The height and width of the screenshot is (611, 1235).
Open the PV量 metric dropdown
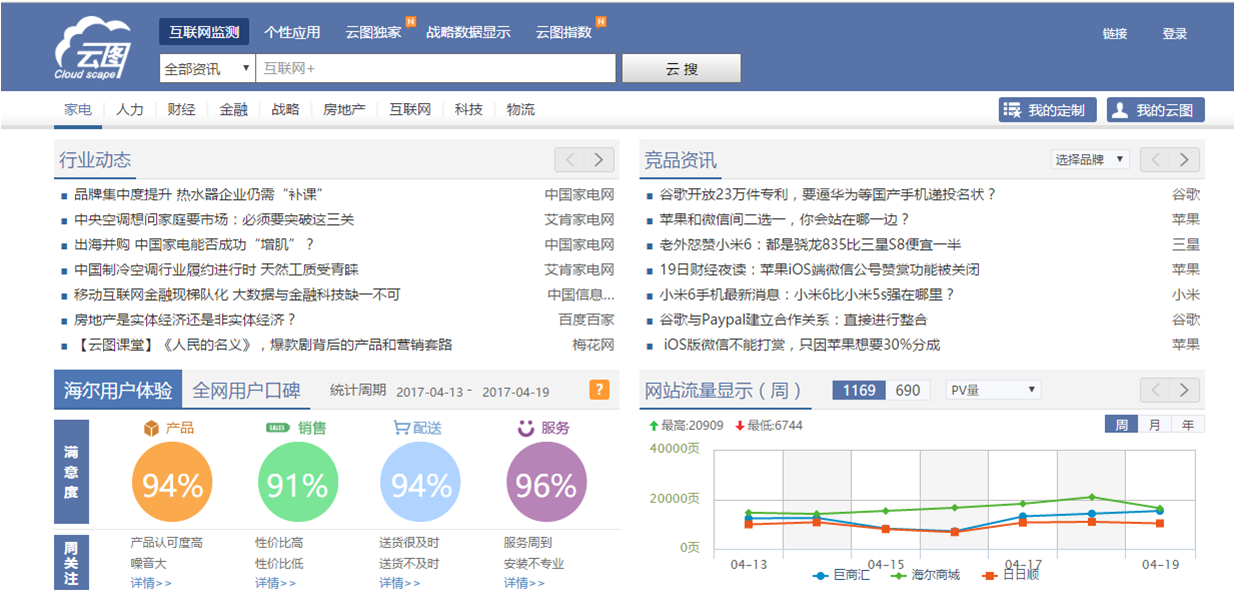[x=993, y=390]
